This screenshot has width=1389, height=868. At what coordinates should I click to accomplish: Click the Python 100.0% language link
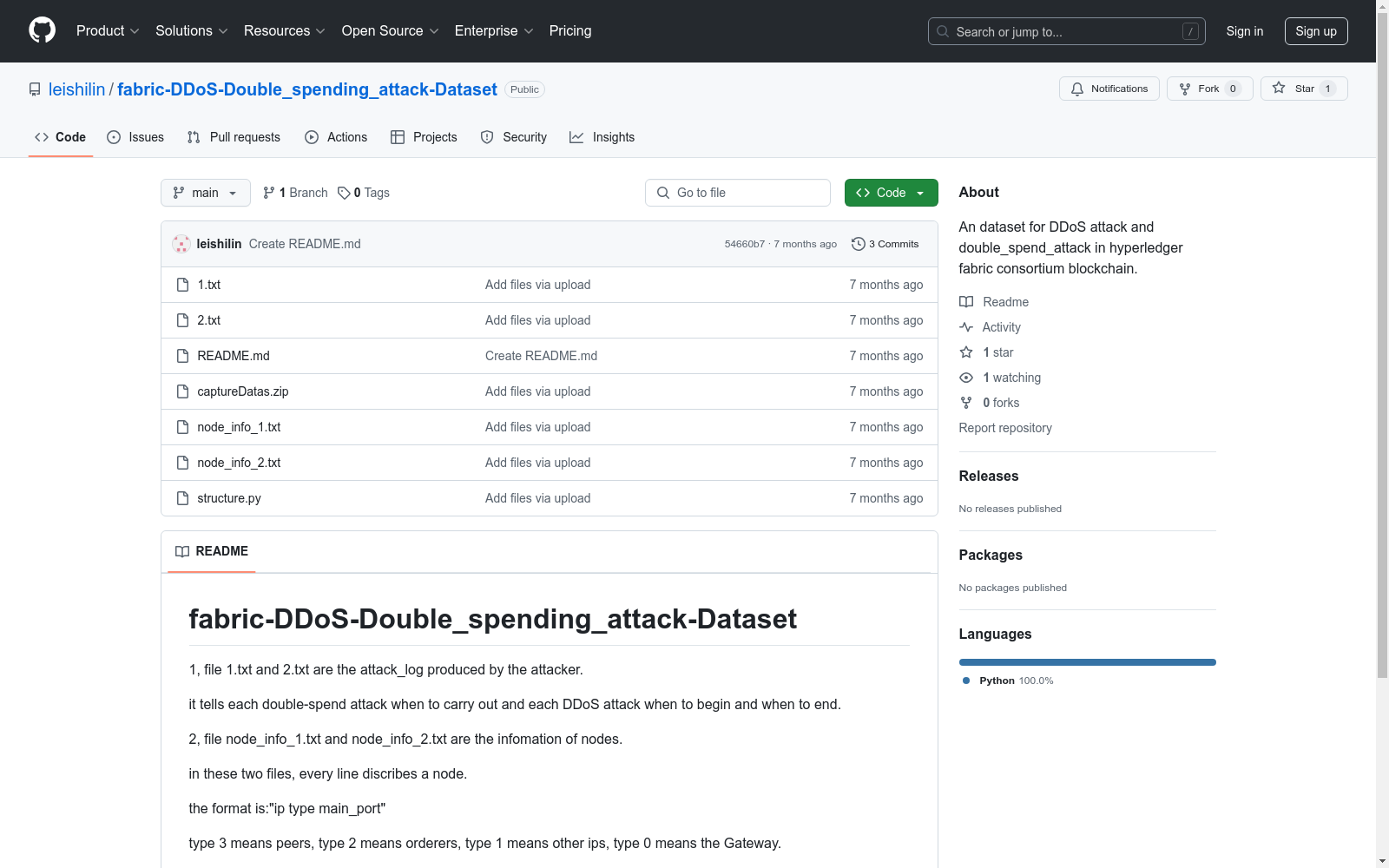click(1009, 681)
